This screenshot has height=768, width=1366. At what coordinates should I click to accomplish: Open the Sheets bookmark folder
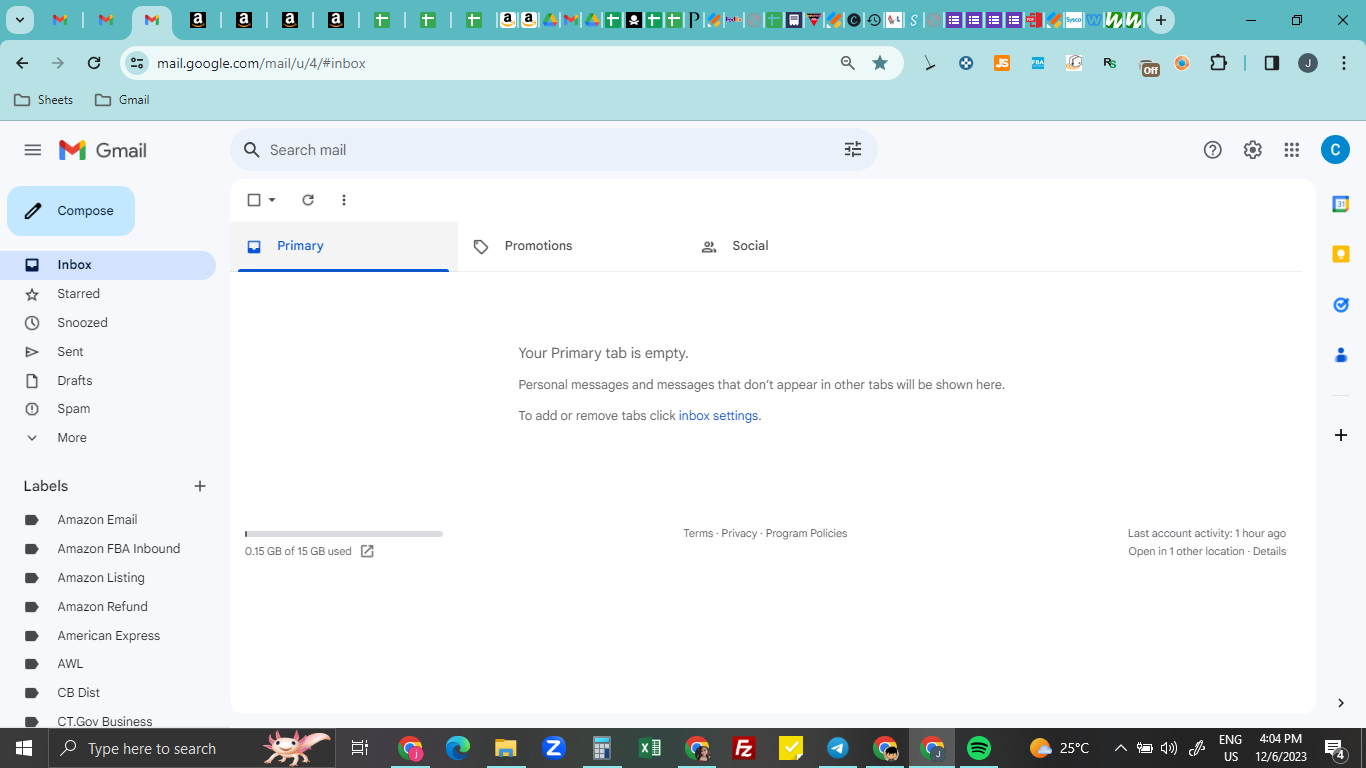click(x=44, y=100)
